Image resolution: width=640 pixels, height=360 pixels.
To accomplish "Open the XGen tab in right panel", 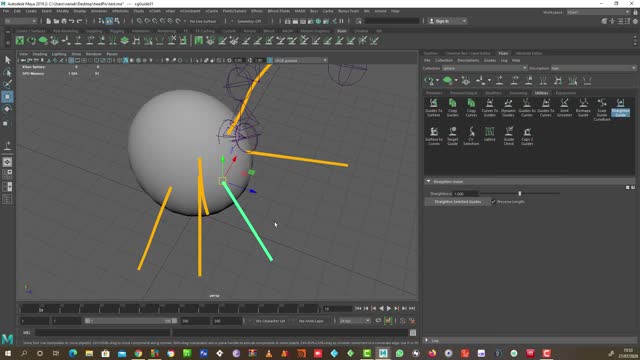I will point(503,53).
